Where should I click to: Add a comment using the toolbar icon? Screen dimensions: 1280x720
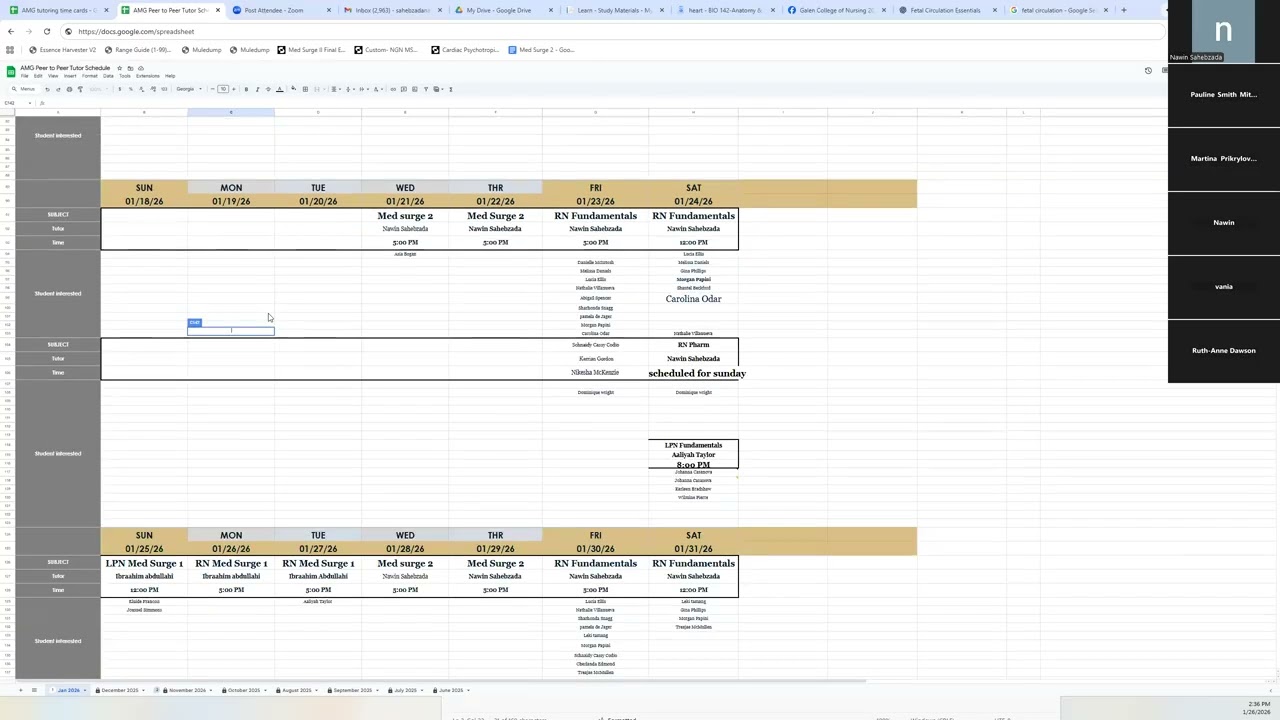coord(403,89)
